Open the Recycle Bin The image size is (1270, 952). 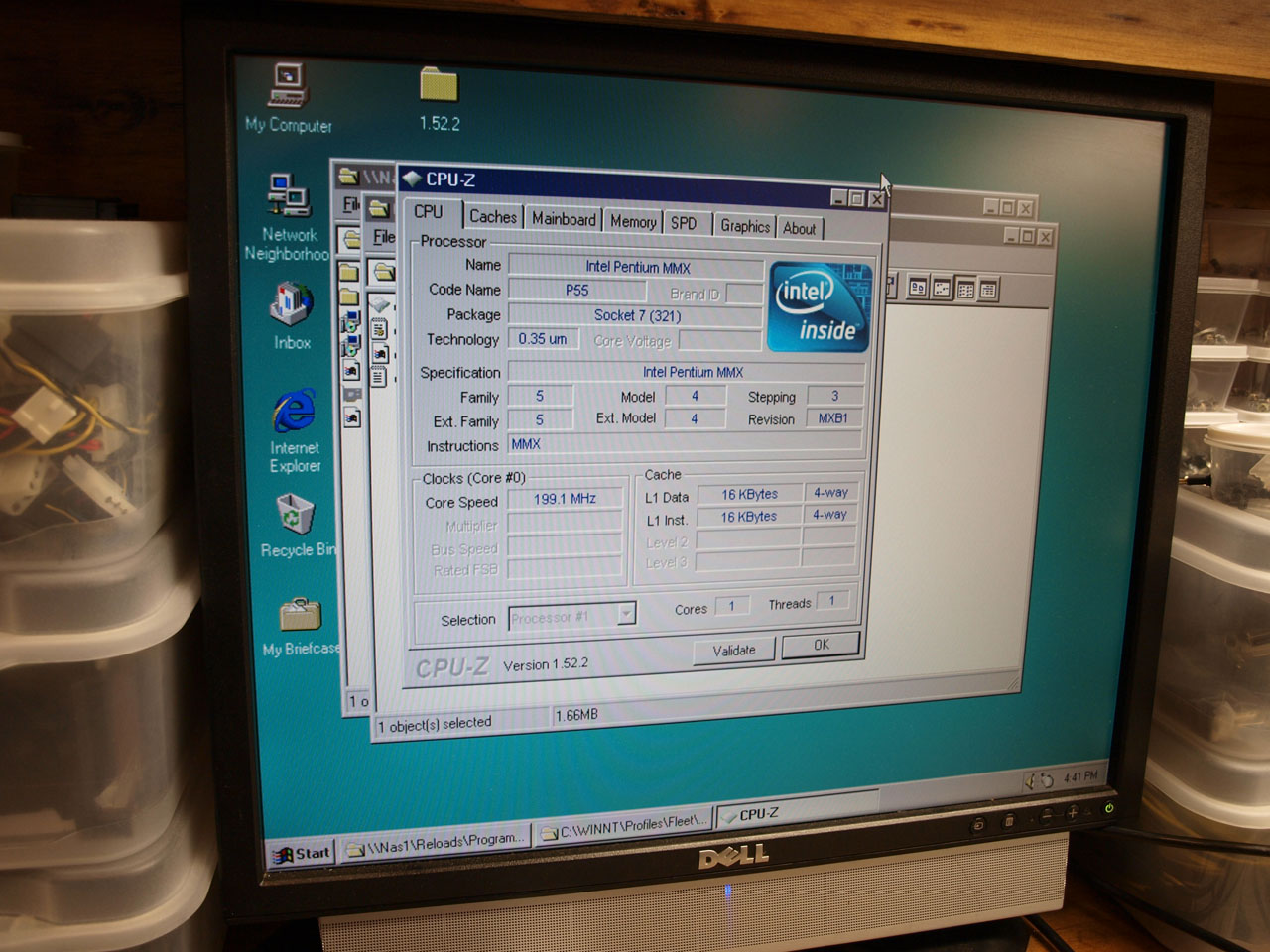pyautogui.click(x=297, y=525)
